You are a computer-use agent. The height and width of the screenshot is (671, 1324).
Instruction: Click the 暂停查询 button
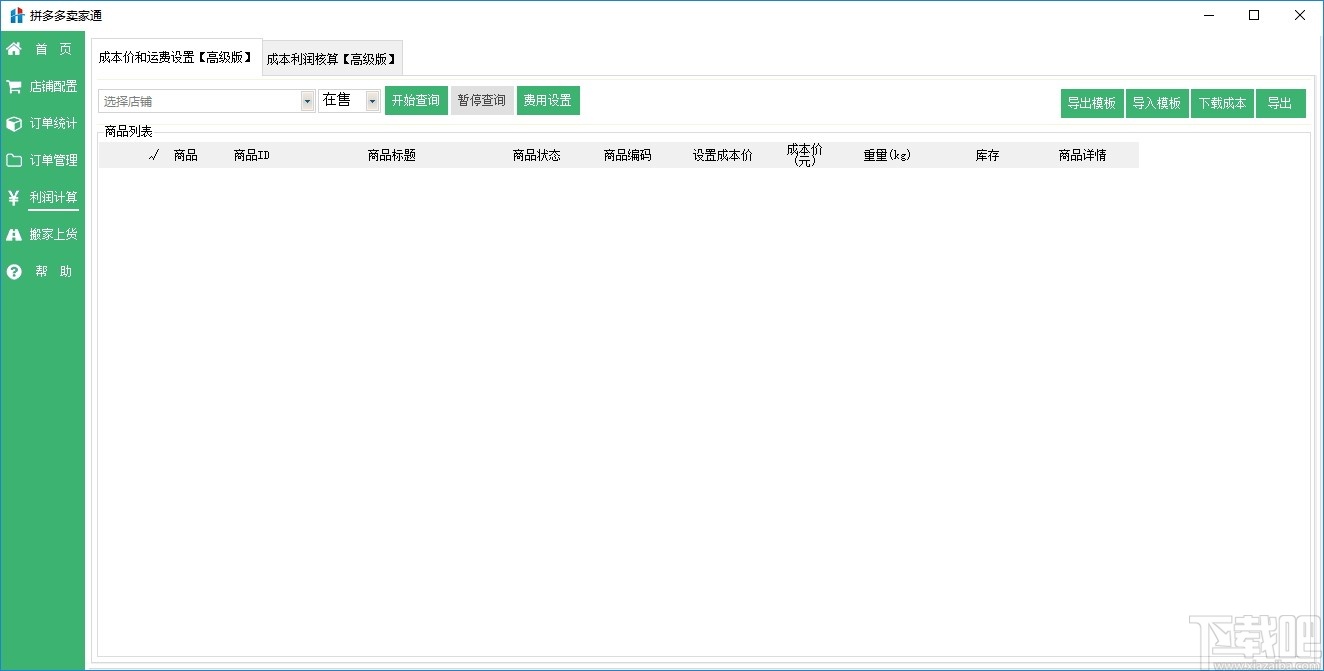(x=482, y=101)
